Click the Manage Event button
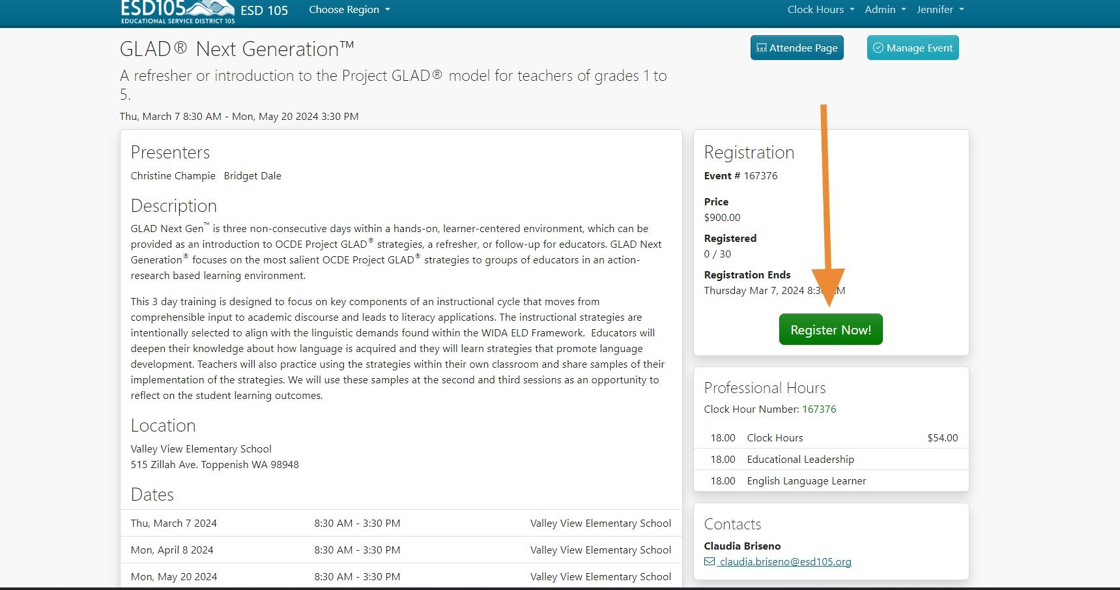Screen dimensions: 1120x590 (913, 48)
